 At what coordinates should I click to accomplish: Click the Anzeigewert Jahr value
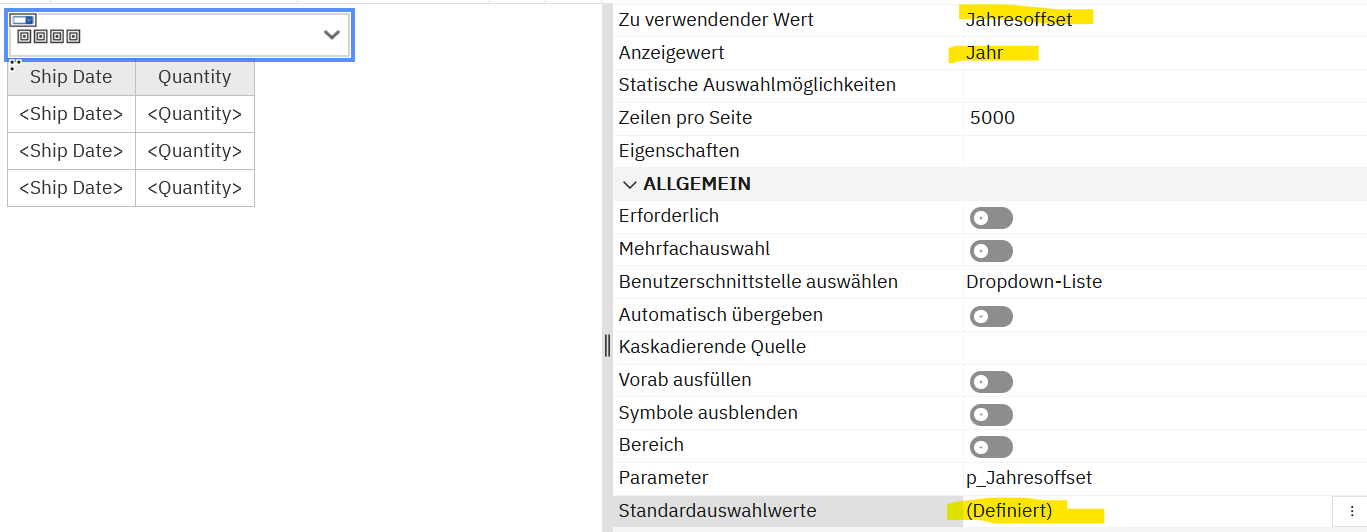click(x=985, y=52)
